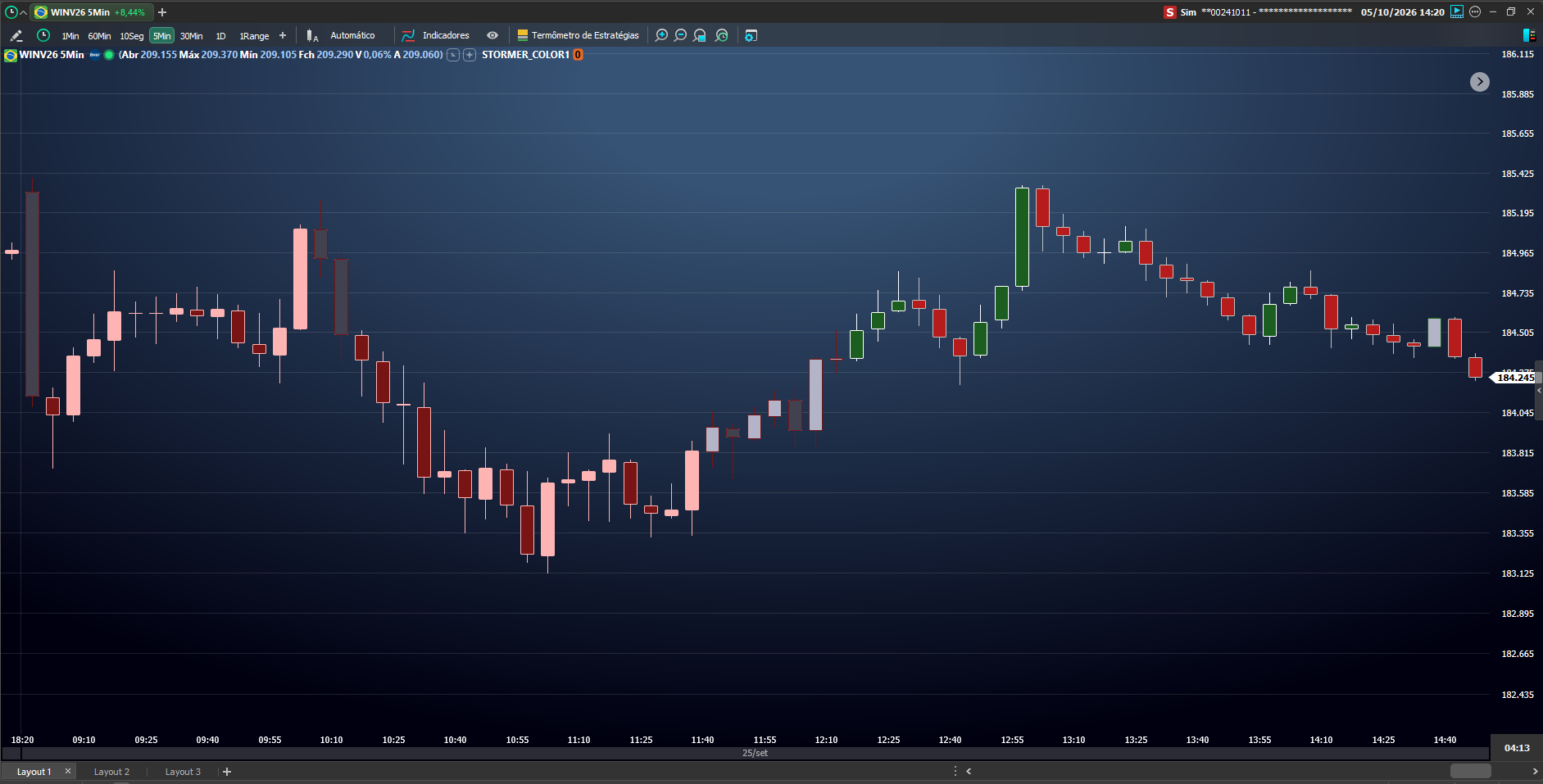Close the Layout 1 tab
This screenshot has height=784, width=1543.
click(68, 771)
